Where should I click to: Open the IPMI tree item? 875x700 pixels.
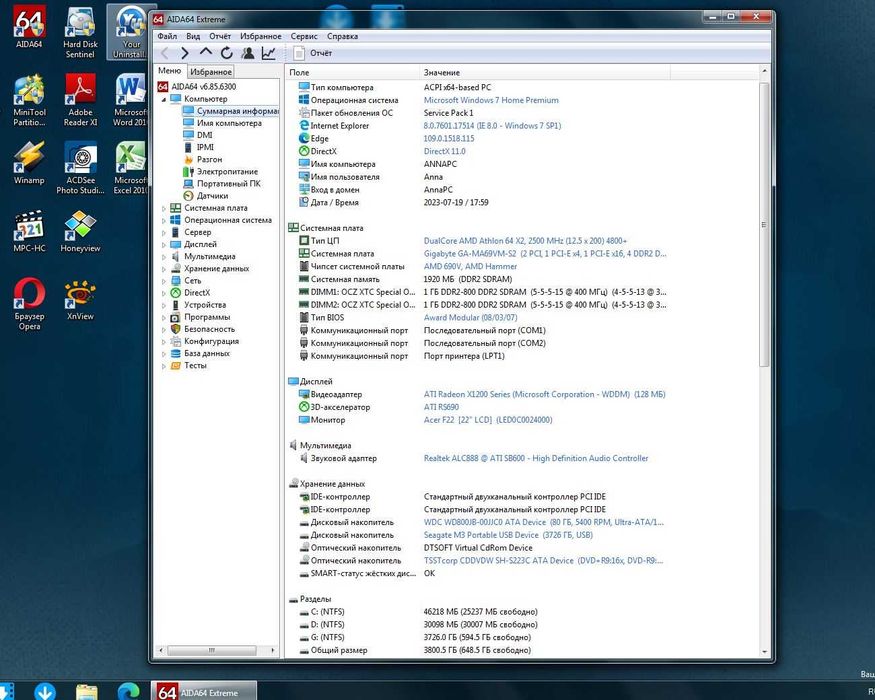pos(199,147)
